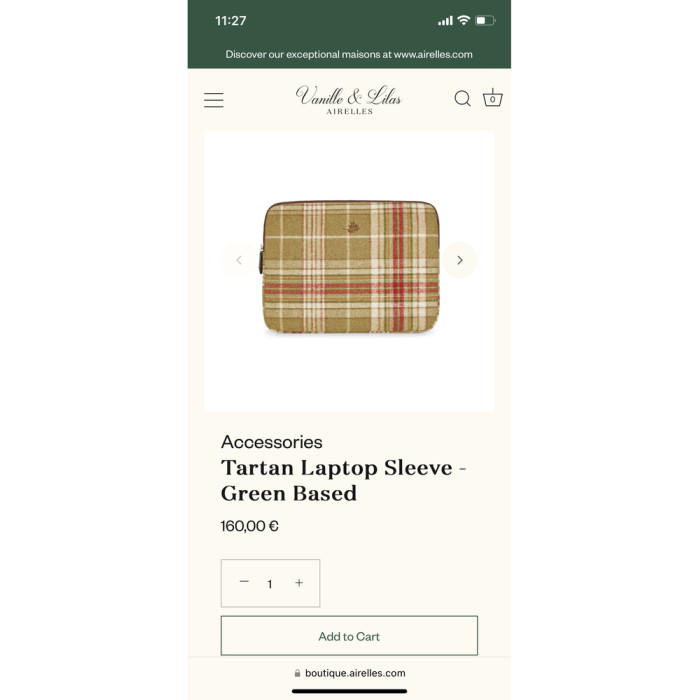Show previous product image with left chevron
The height and width of the screenshot is (700, 700).
coord(239,260)
